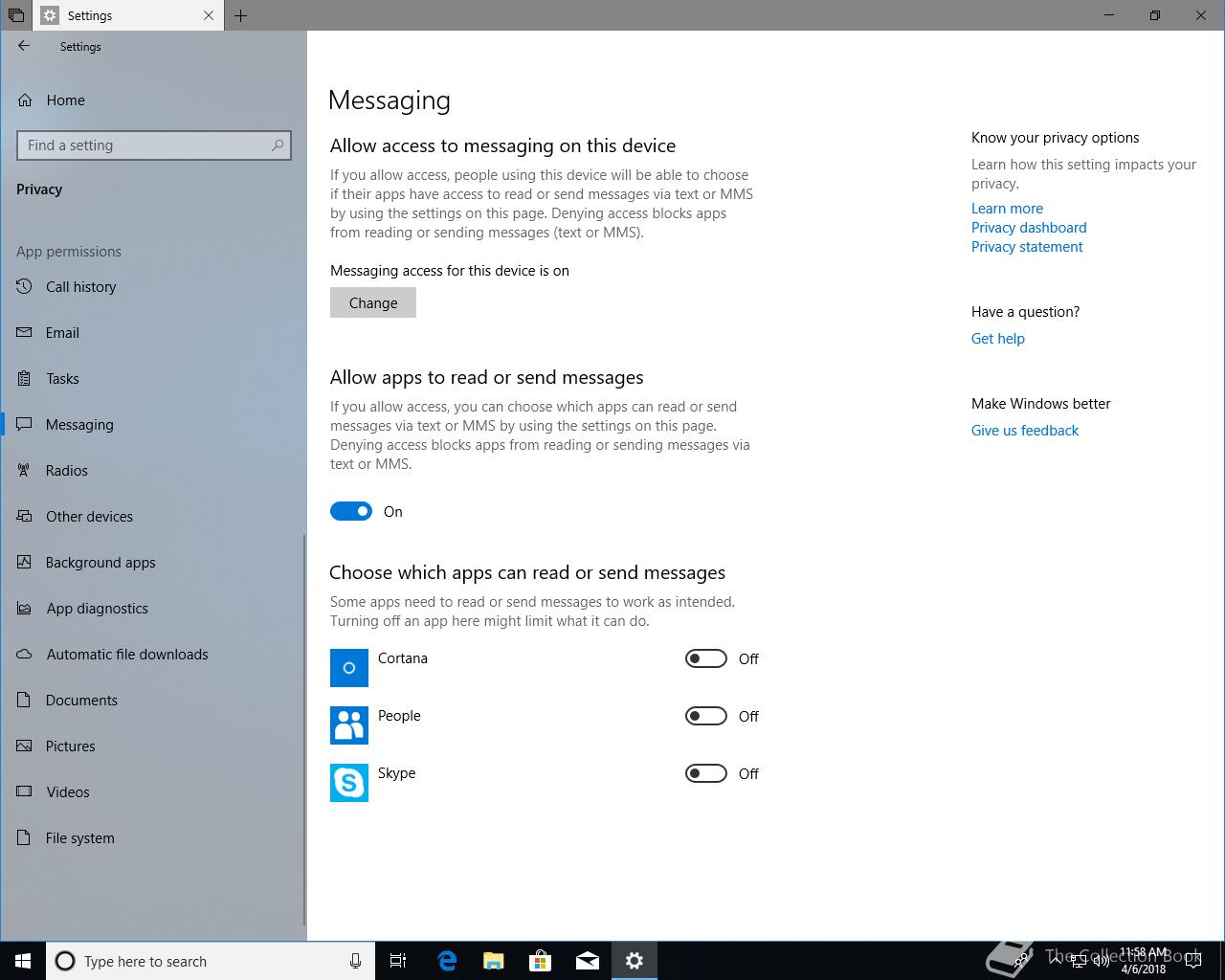This screenshot has width=1225, height=980.
Task: Open the Privacy dashboard link
Action: [x=1029, y=228]
